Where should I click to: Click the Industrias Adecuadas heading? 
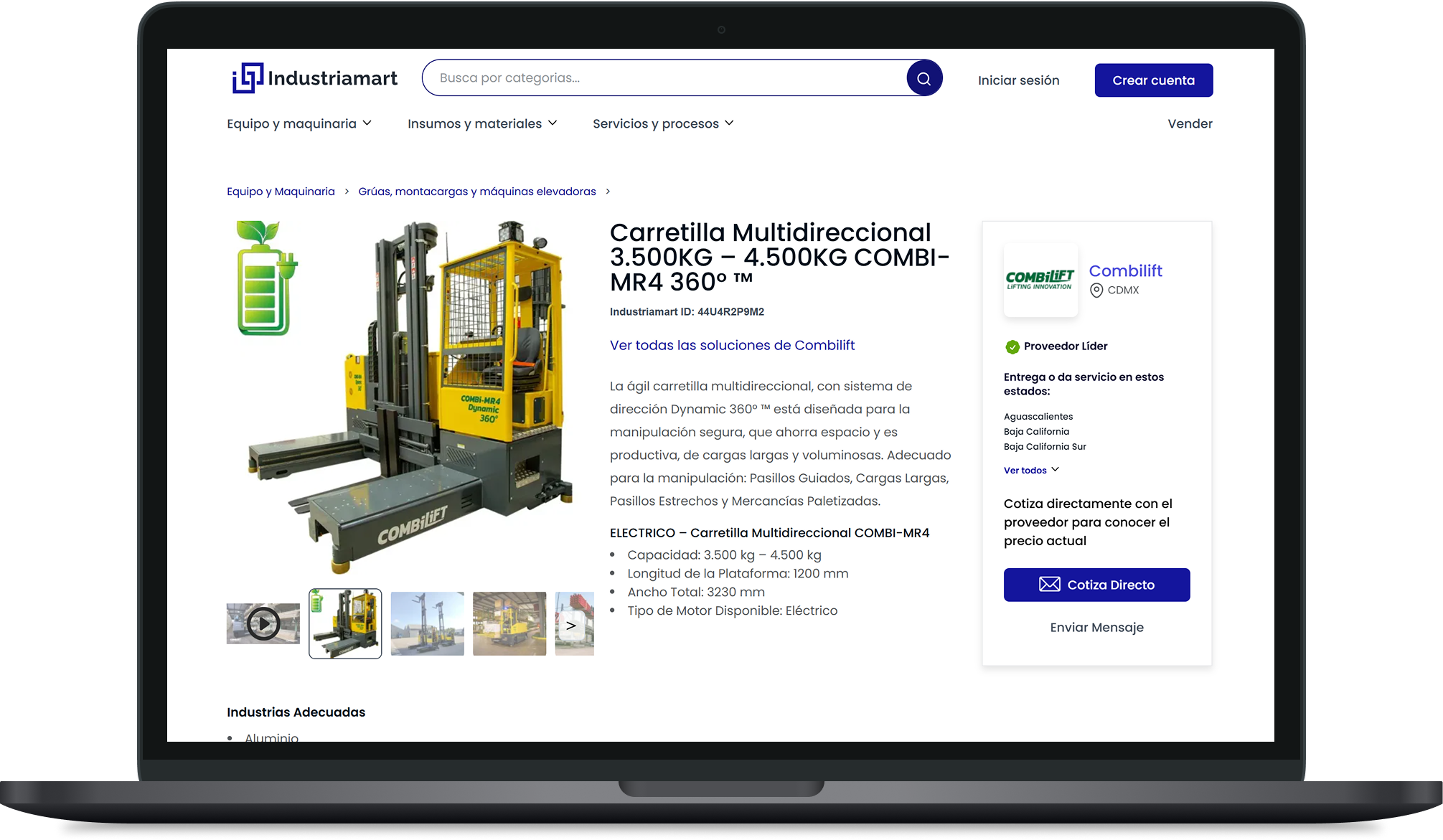[x=296, y=712]
